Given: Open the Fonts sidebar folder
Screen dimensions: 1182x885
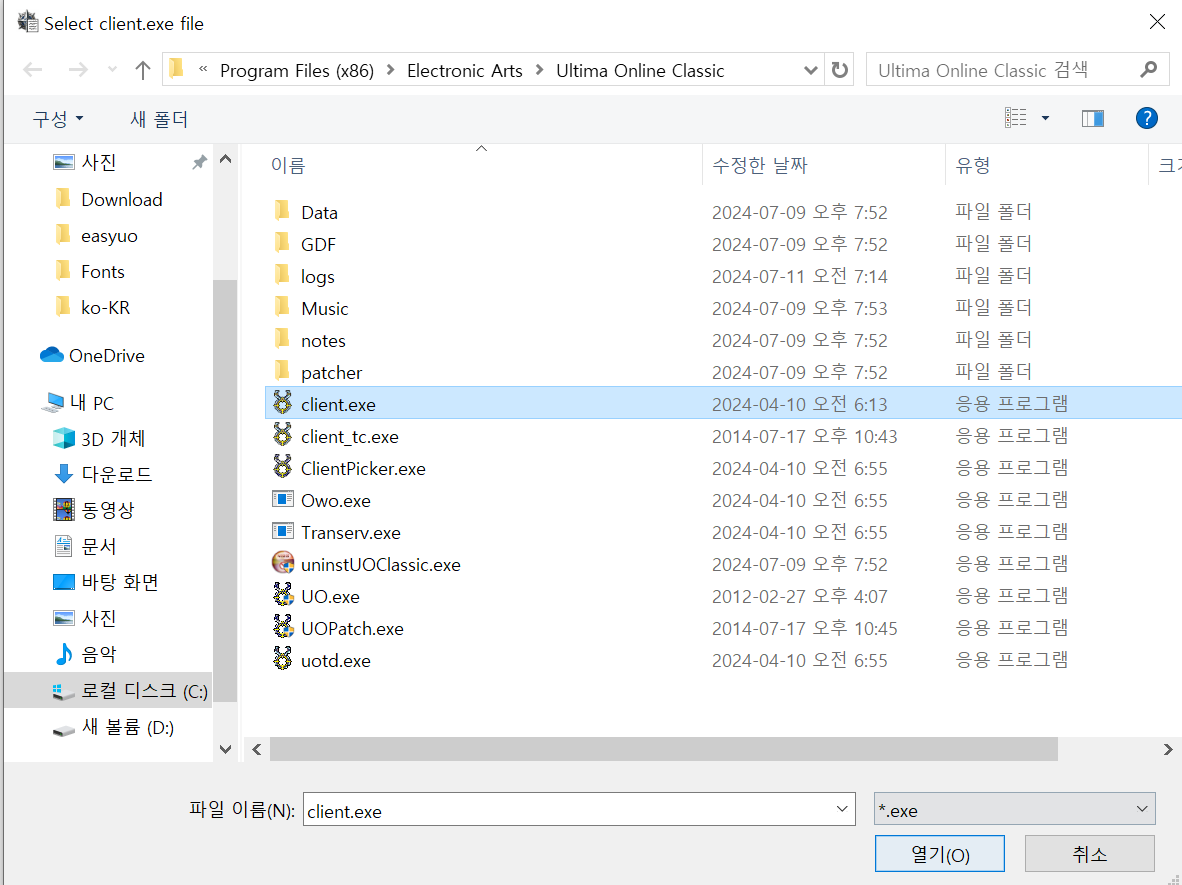Looking at the screenshot, I should pyautogui.click(x=90, y=271).
